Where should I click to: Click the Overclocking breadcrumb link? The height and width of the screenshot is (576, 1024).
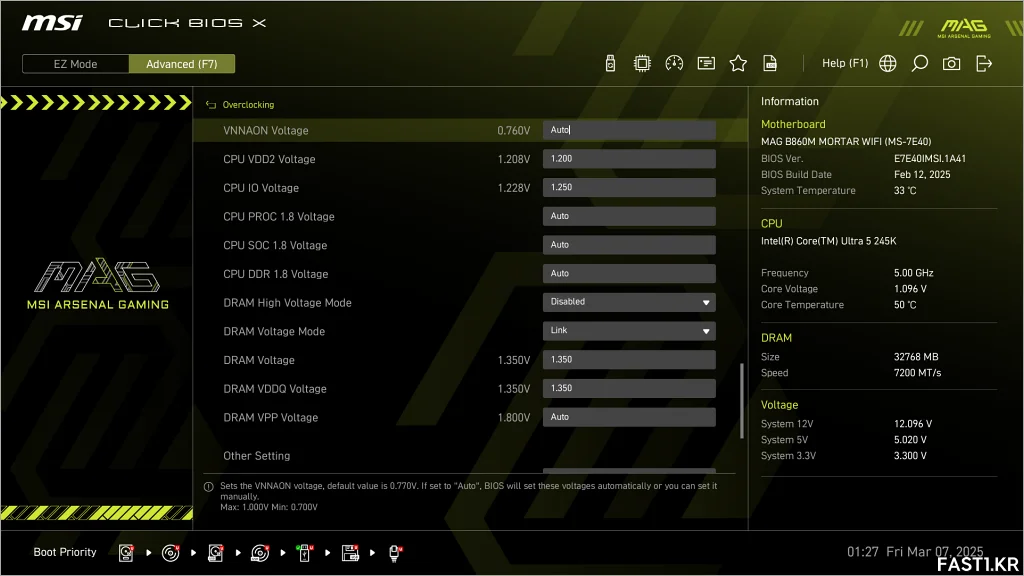[x=248, y=104]
